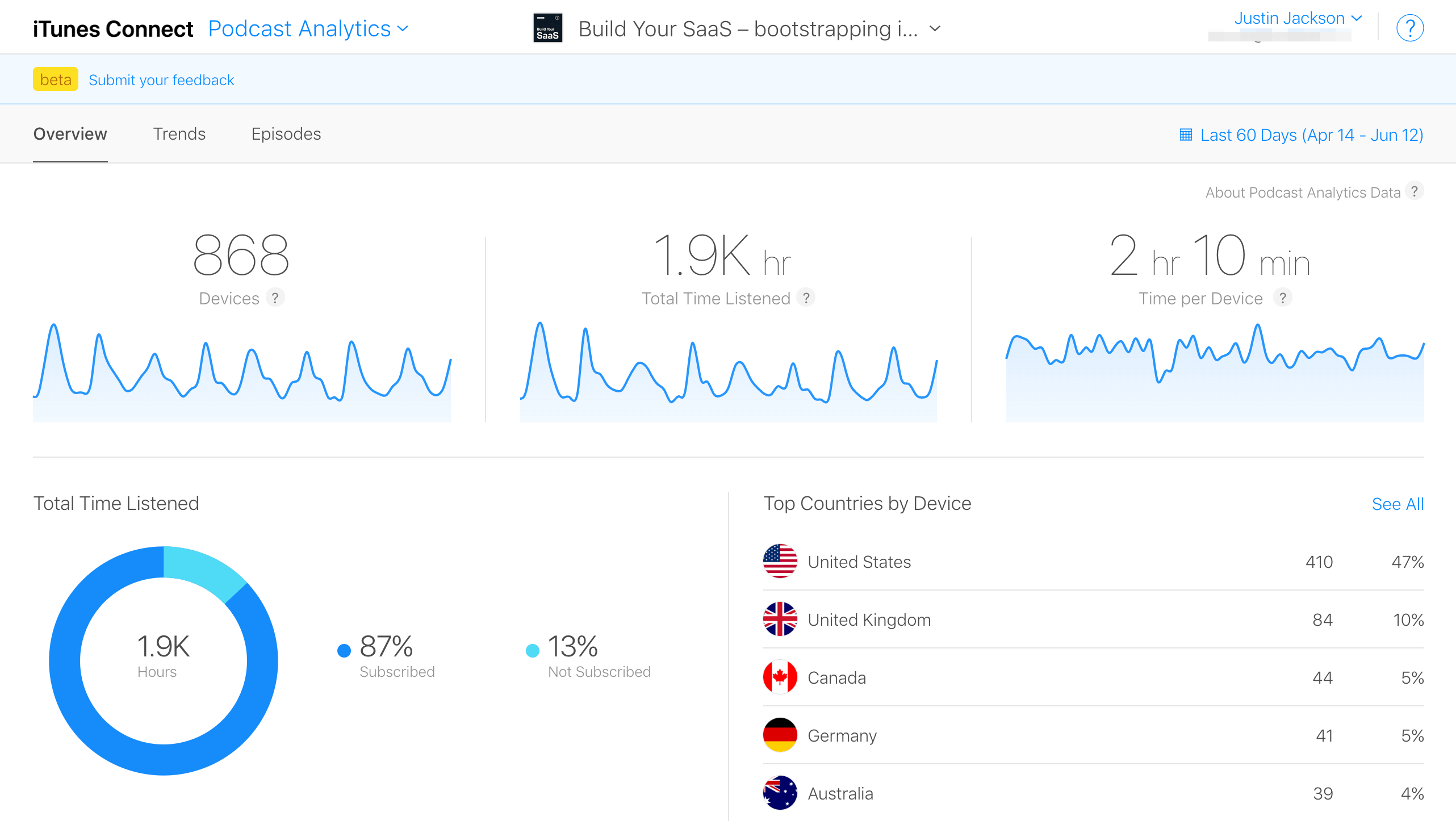Click the About Podcast Analytics Data help icon
Screen dimensions: 1456x837
(x=1415, y=191)
